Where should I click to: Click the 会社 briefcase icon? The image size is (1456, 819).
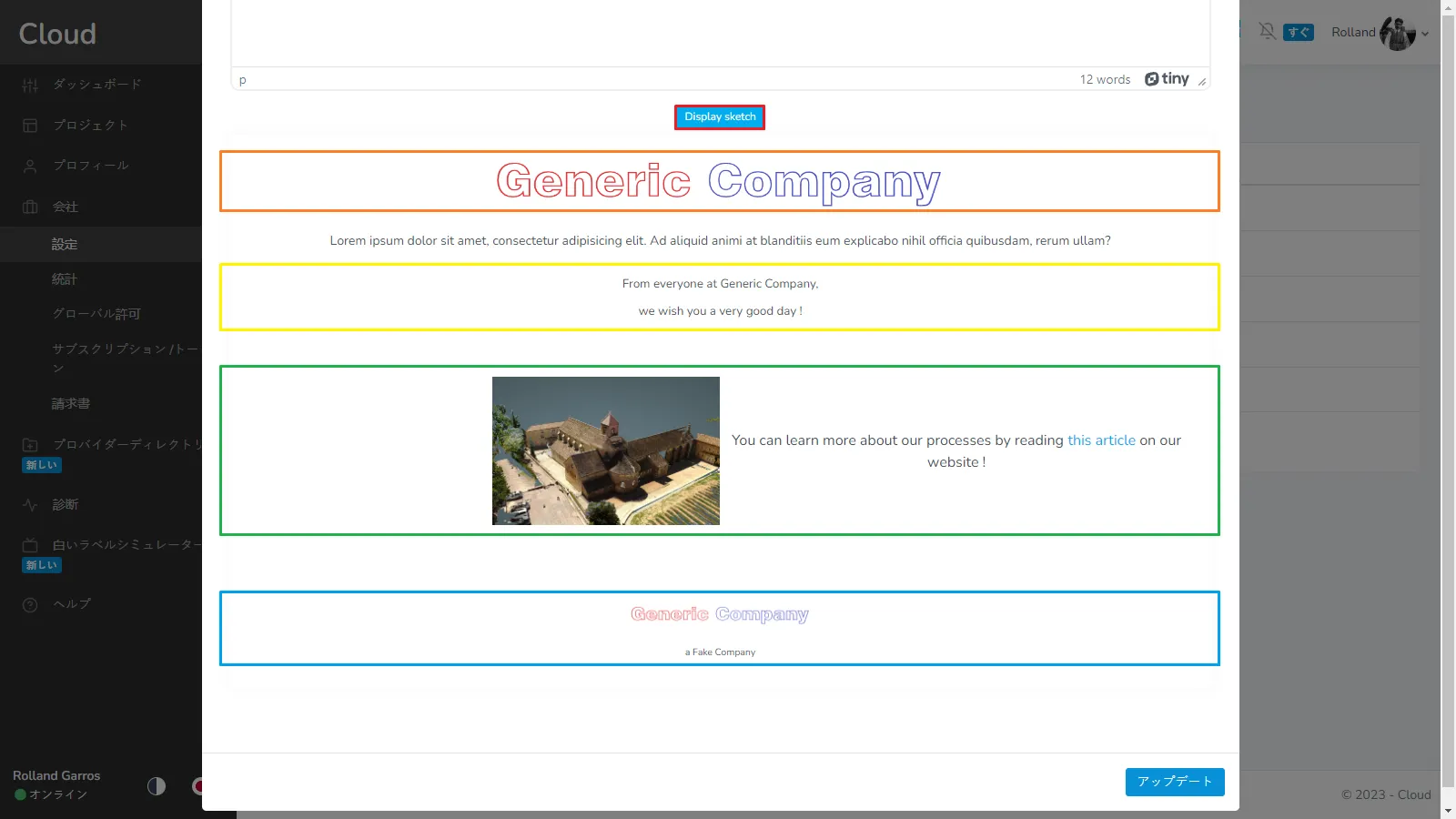pyautogui.click(x=30, y=207)
